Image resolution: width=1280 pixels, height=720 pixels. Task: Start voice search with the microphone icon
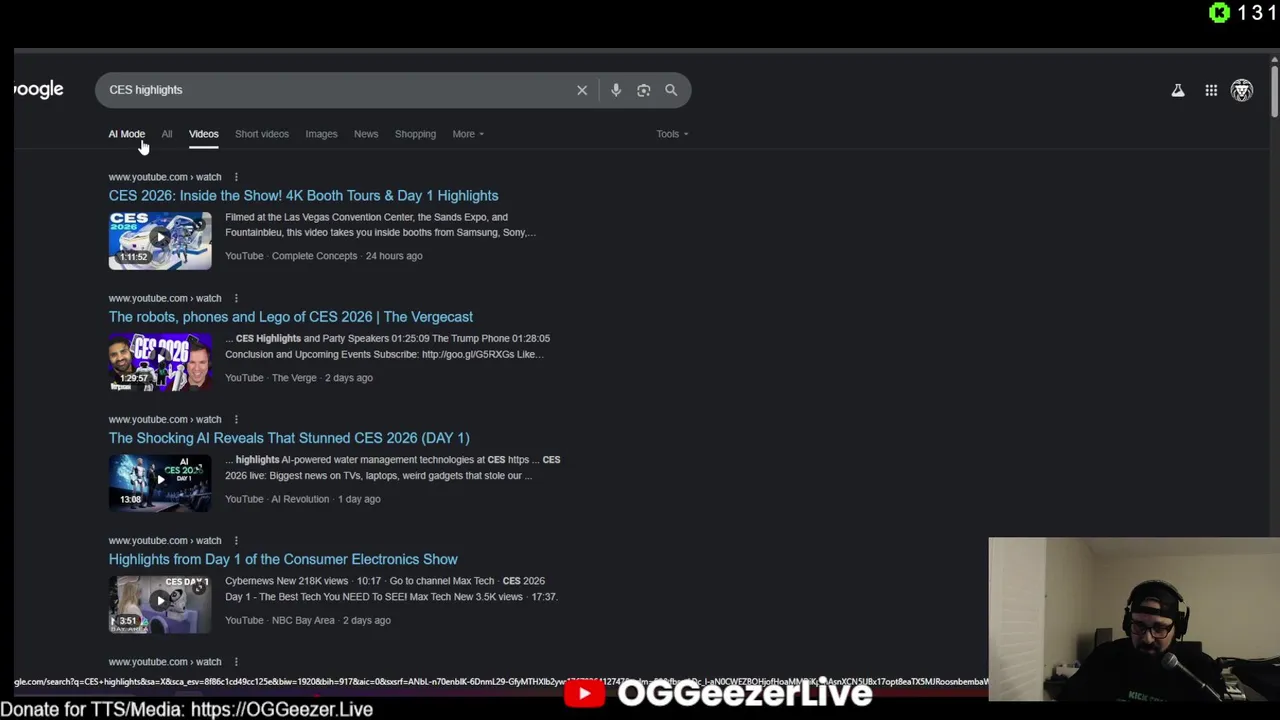[x=616, y=90]
